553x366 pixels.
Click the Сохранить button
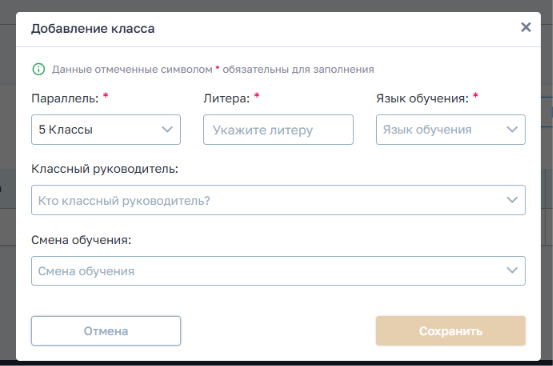451,331
